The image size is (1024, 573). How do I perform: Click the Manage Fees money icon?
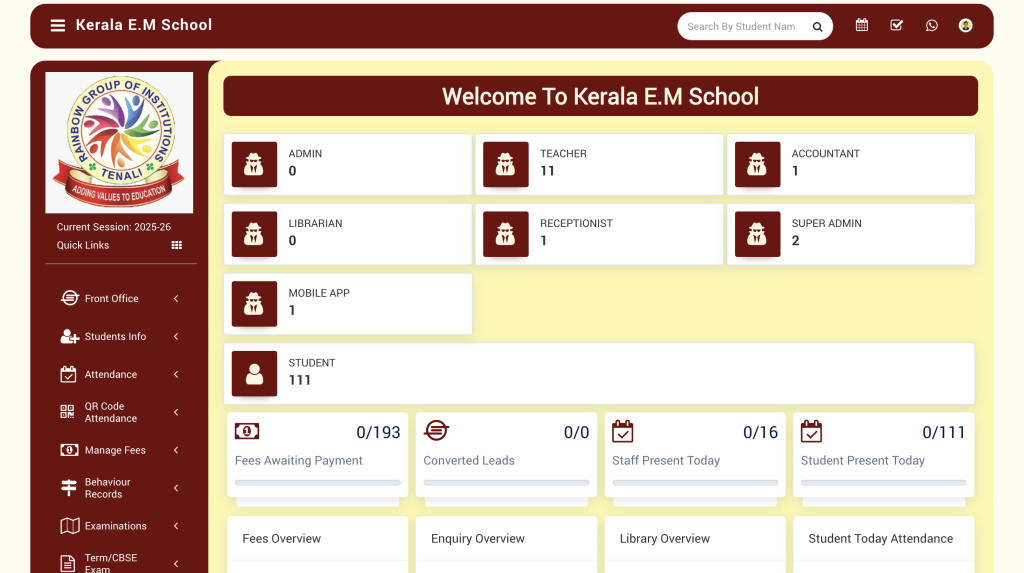tap(69, 450)
